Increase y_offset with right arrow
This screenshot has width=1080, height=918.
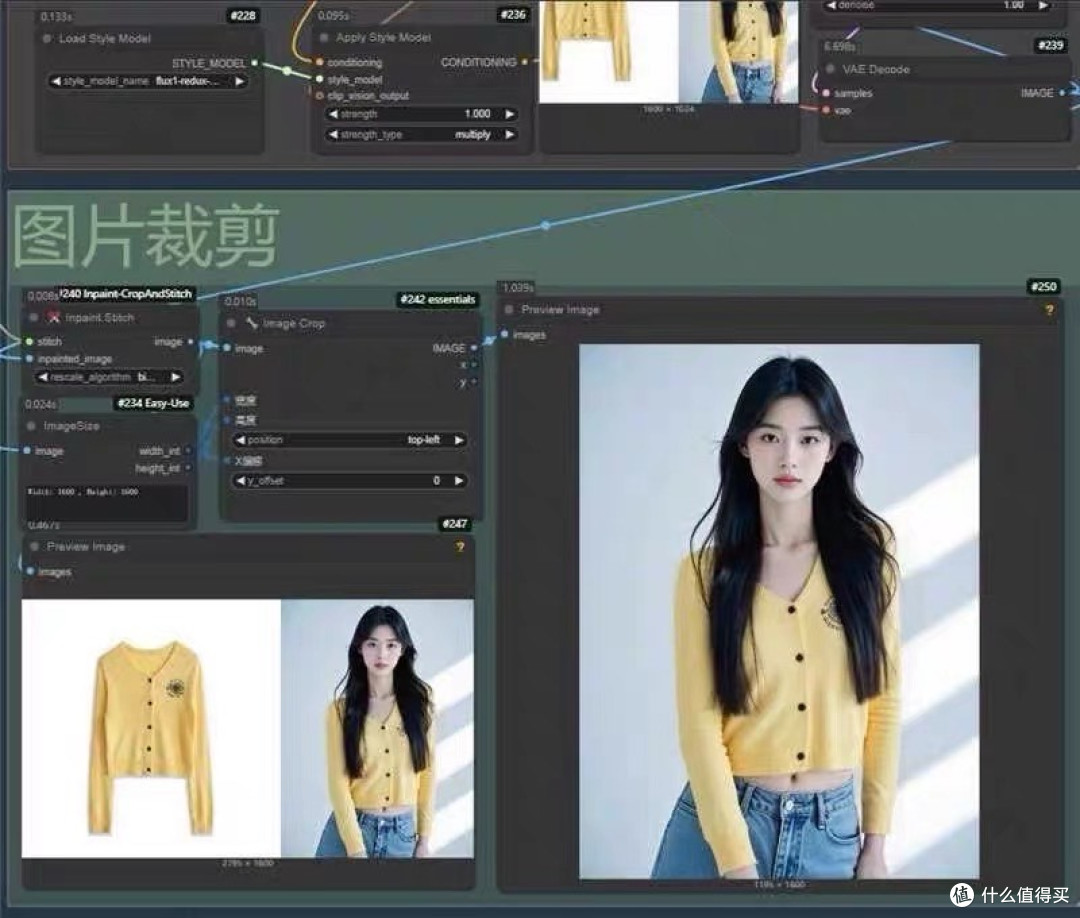[459, 480]
